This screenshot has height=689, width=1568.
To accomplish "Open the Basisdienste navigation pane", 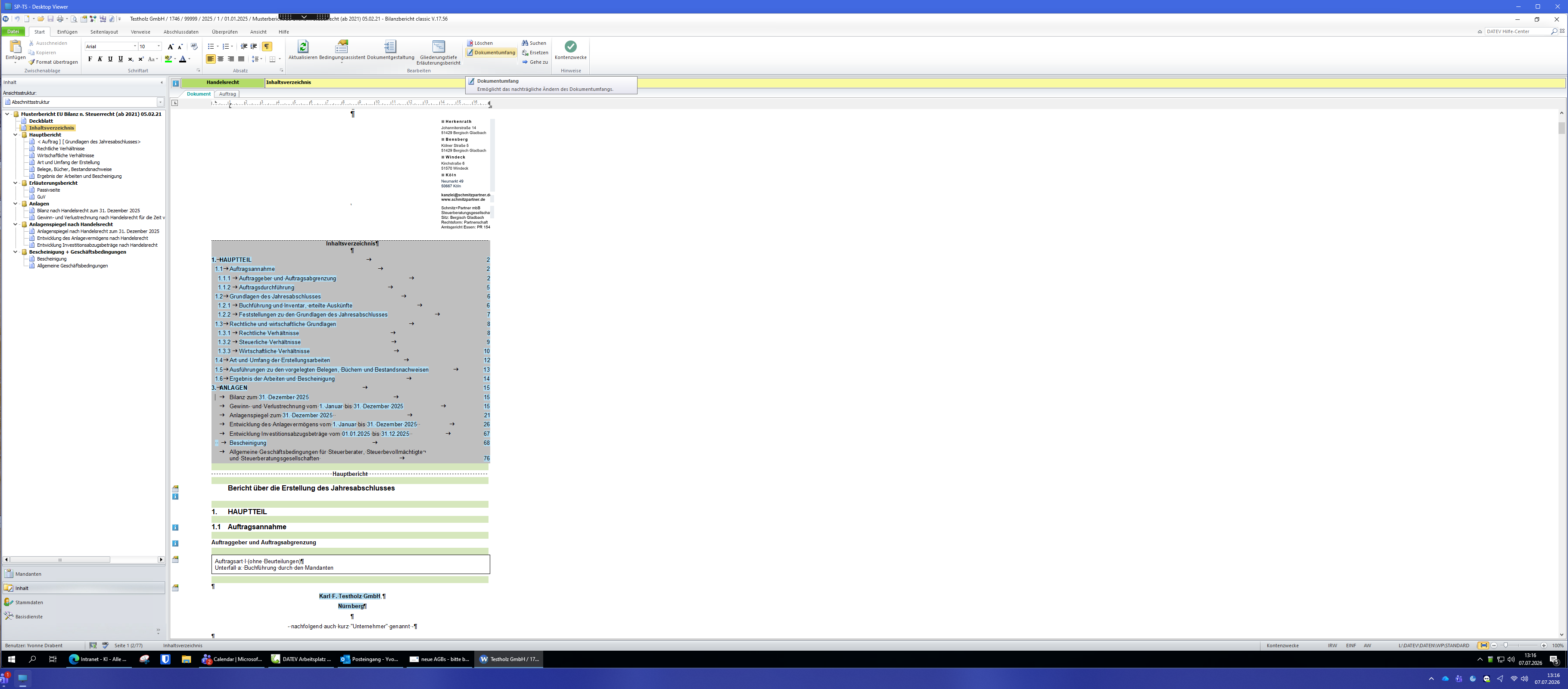I will 84,617.
